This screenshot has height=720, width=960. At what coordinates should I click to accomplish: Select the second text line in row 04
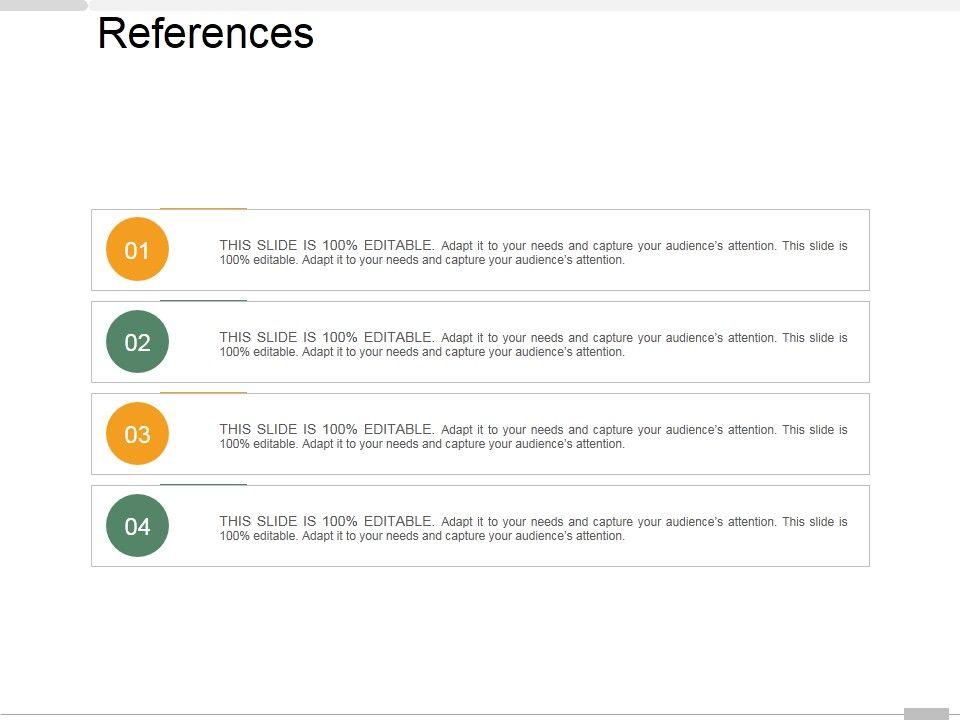(422, 536)
